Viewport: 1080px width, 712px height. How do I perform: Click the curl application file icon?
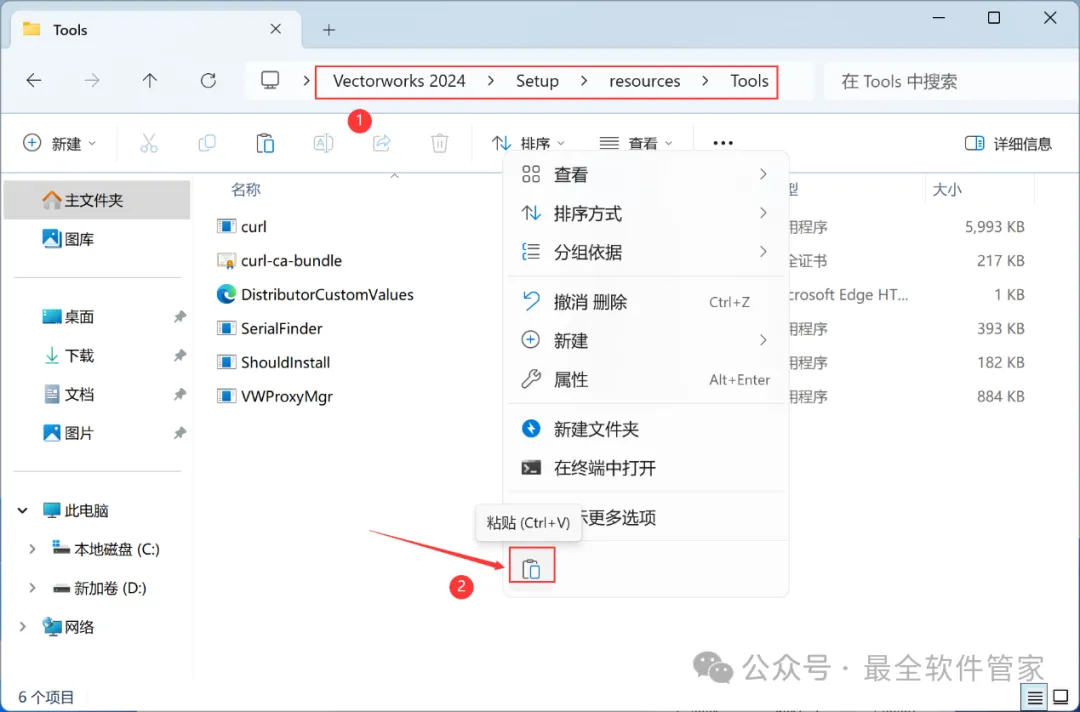(226, 227)
